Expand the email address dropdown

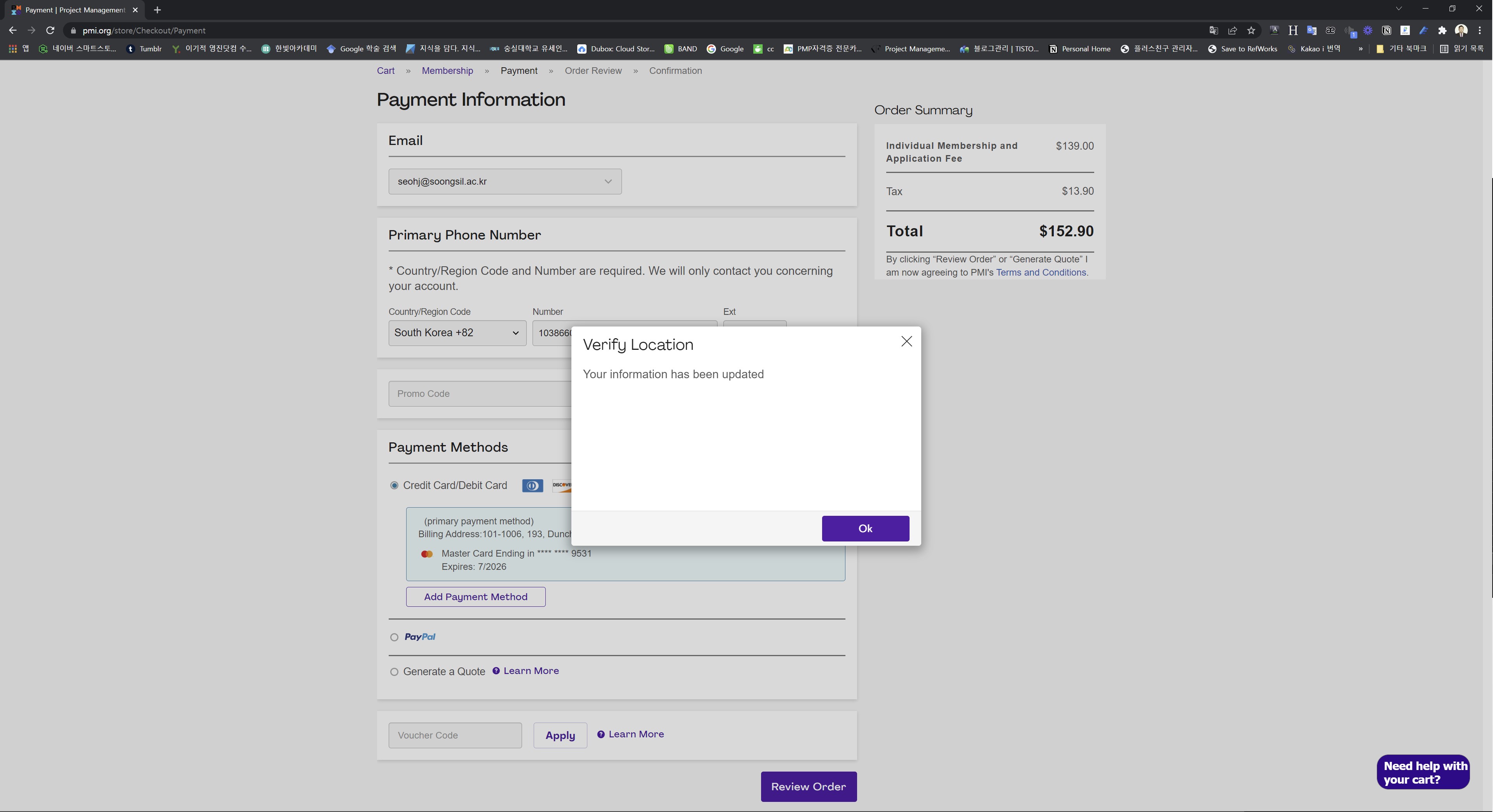(x=505, y=182)
